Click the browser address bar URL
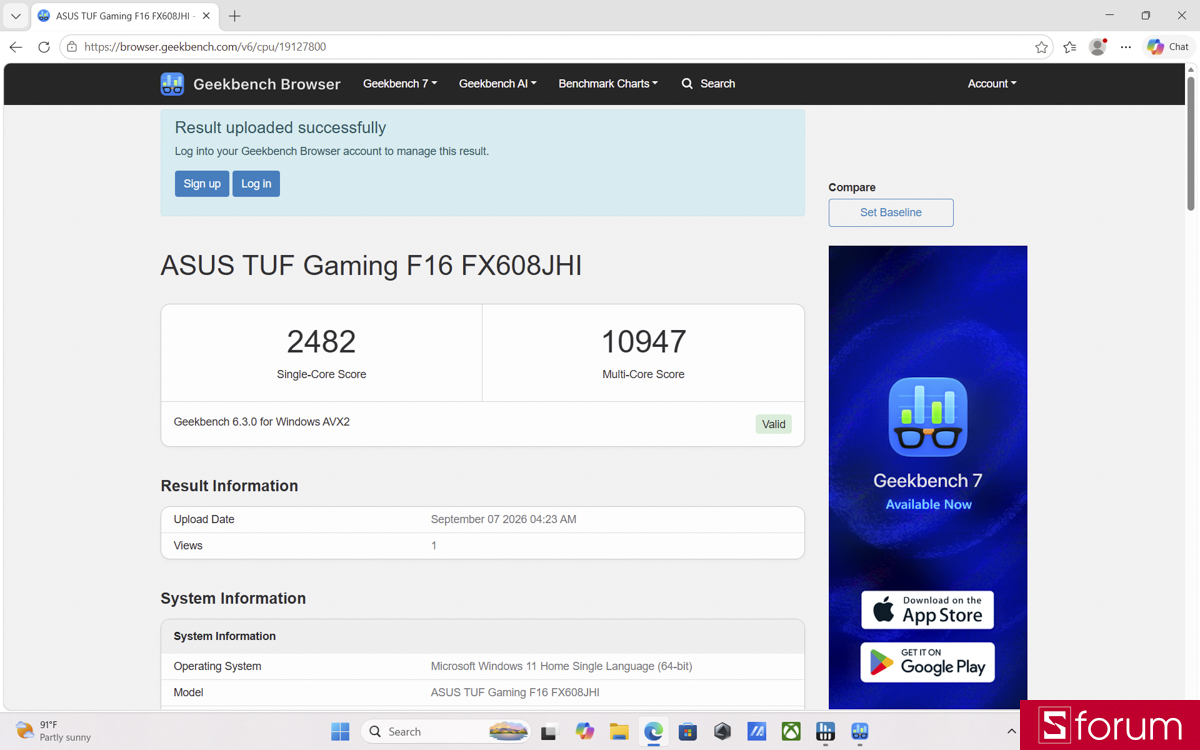The height and width of the screenshot is (750, 1200). coord(205,47)
